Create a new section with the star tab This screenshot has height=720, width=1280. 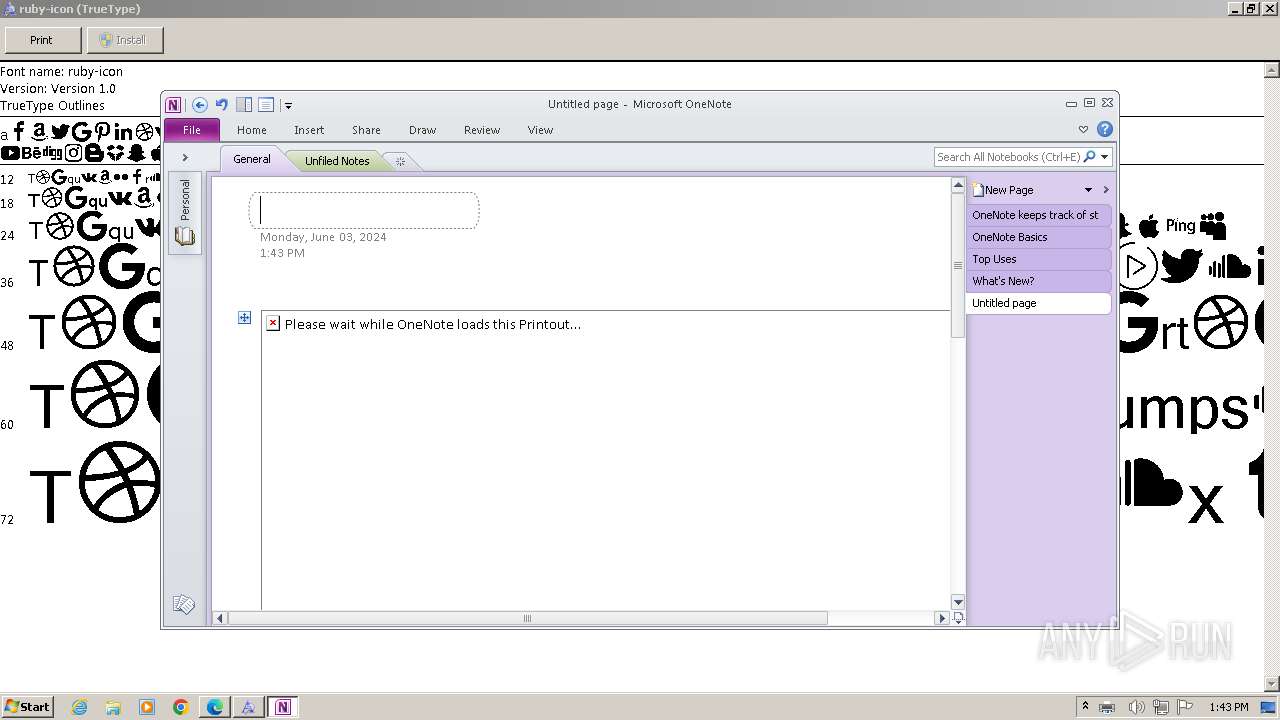tap(400, 161)
